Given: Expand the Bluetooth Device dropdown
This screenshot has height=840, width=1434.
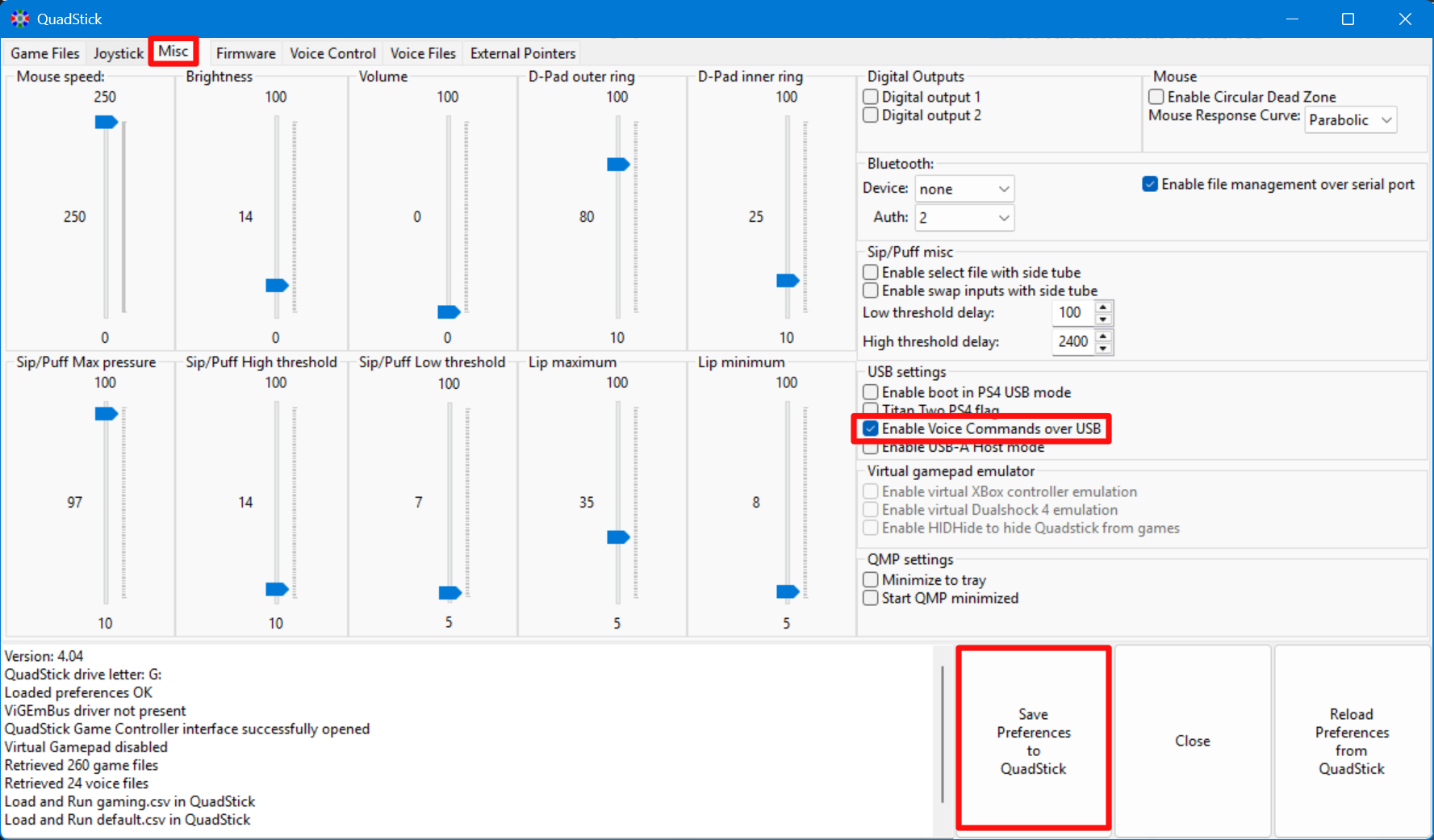Looking at the screenshot, I should 964,189.
